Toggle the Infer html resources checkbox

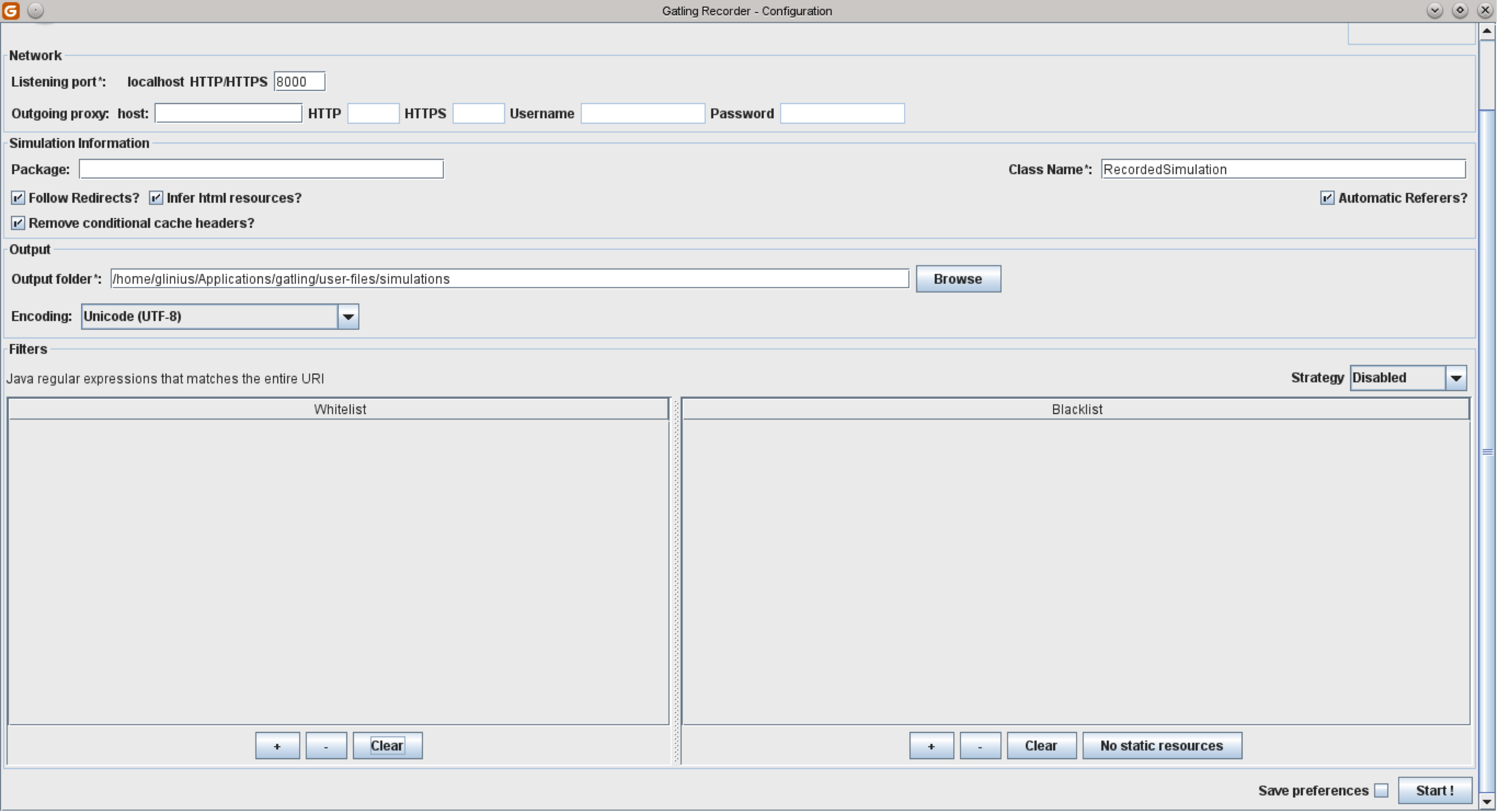click(156, 198)
